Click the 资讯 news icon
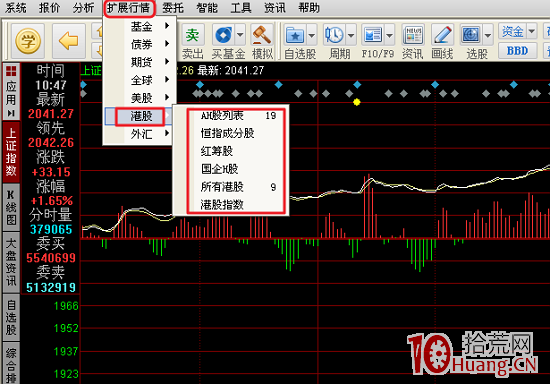The image size is (550, 384). pyautogui.click(x=413, y=35)
